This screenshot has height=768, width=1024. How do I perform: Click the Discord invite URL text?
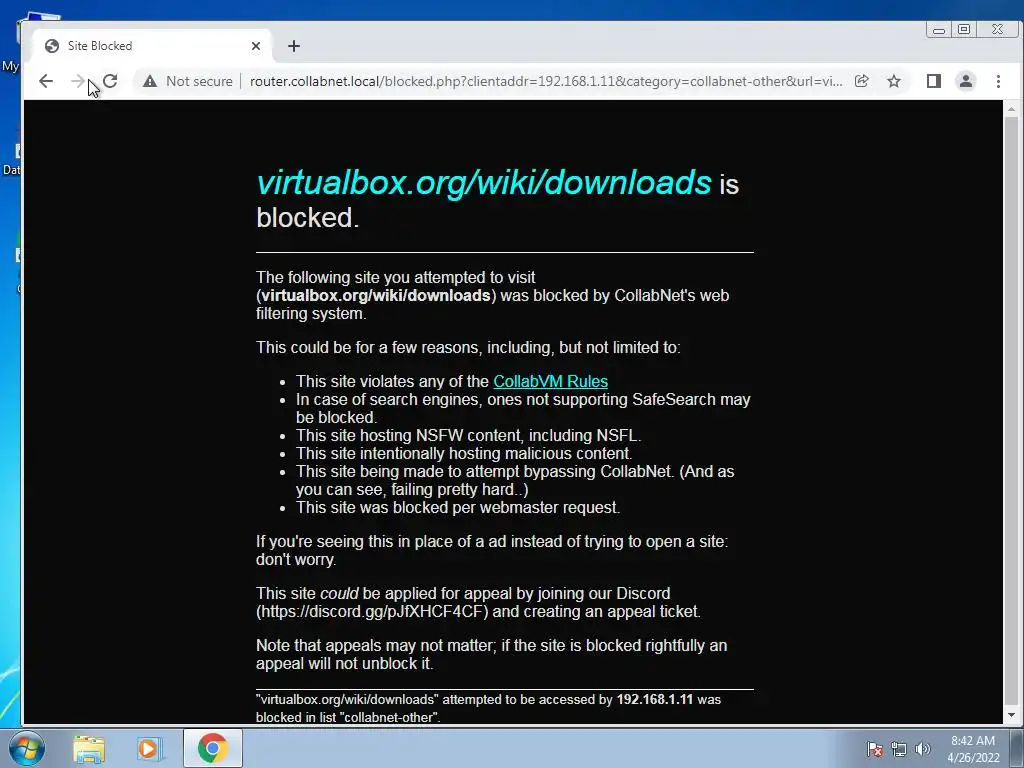[x=372, y=612]
